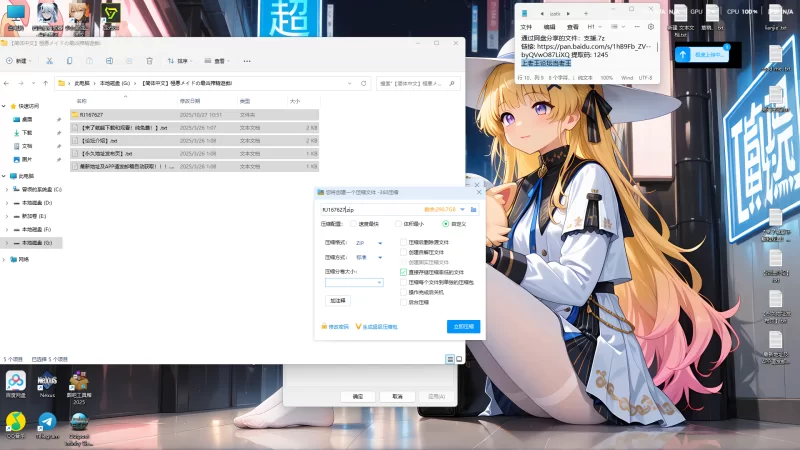Open the 编辑 menu in Notepad
800x450 pixels.
click(x=550, y=27)
